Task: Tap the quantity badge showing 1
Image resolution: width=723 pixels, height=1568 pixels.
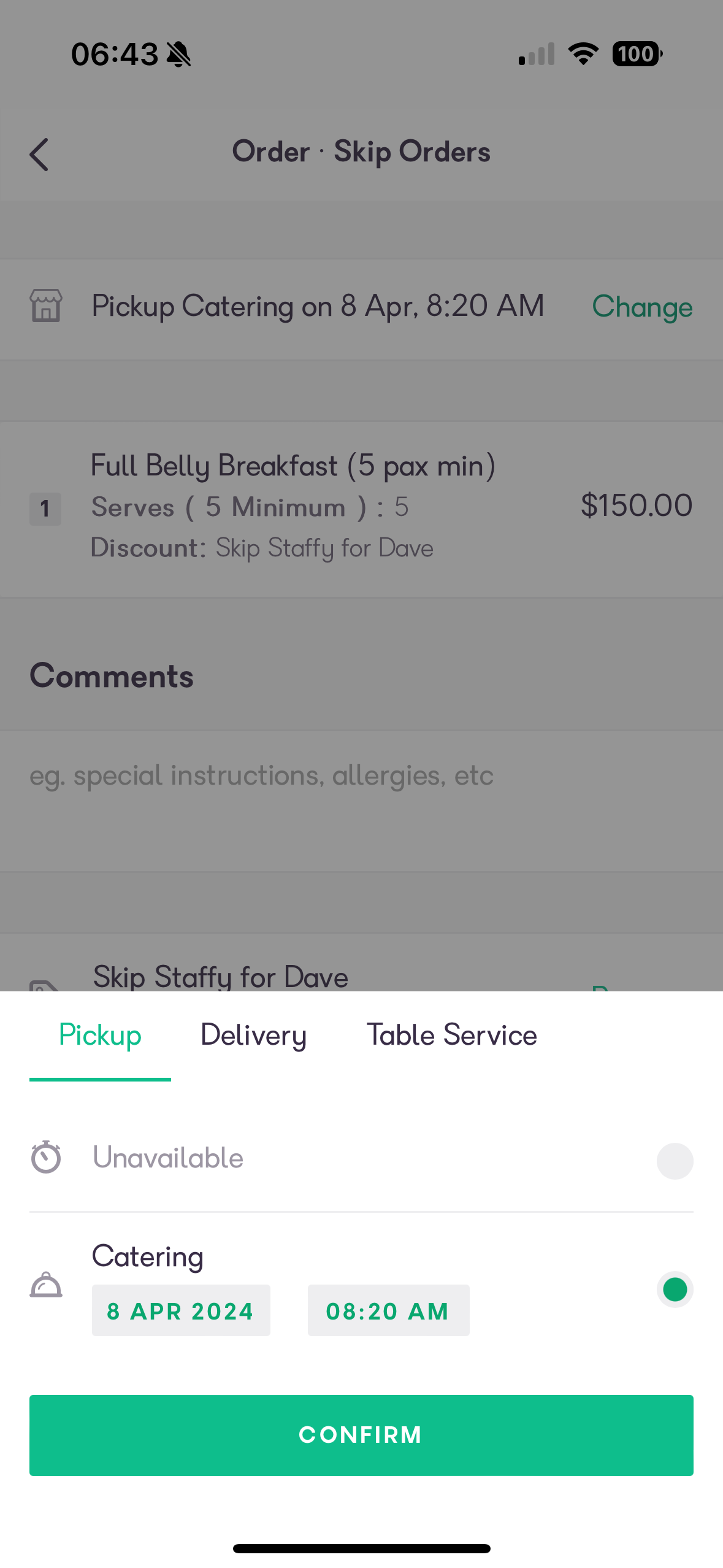Action: click(45, 509)
